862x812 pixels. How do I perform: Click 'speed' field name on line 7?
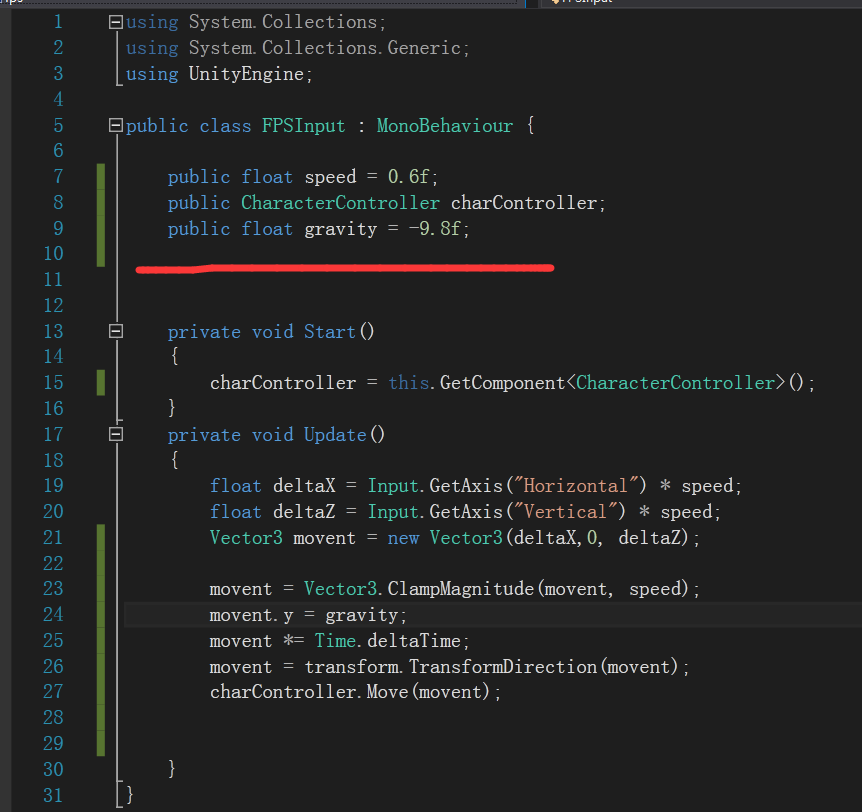click(x=330, y=177)
